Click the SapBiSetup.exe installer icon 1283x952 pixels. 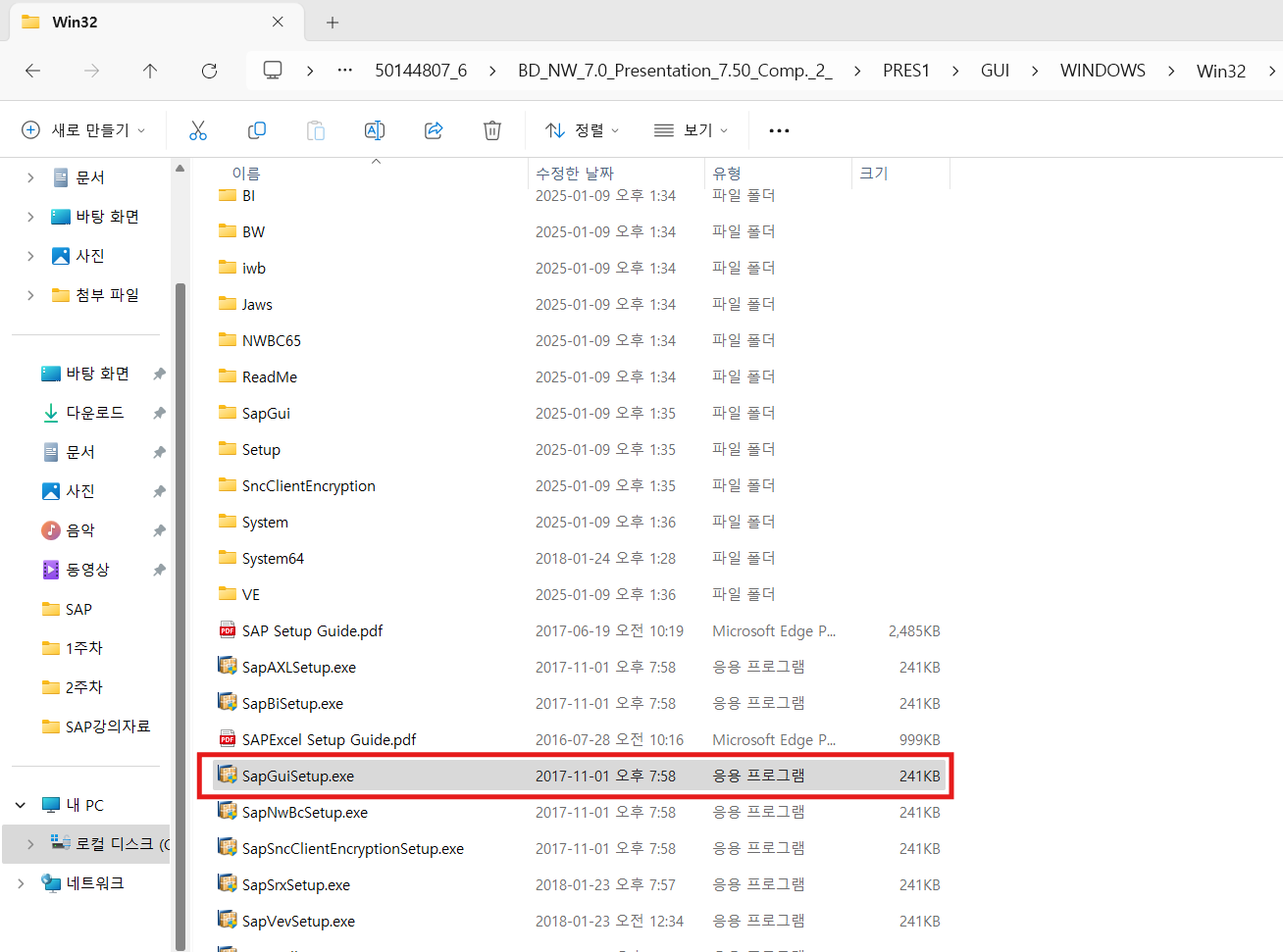(x=228, y=702)
